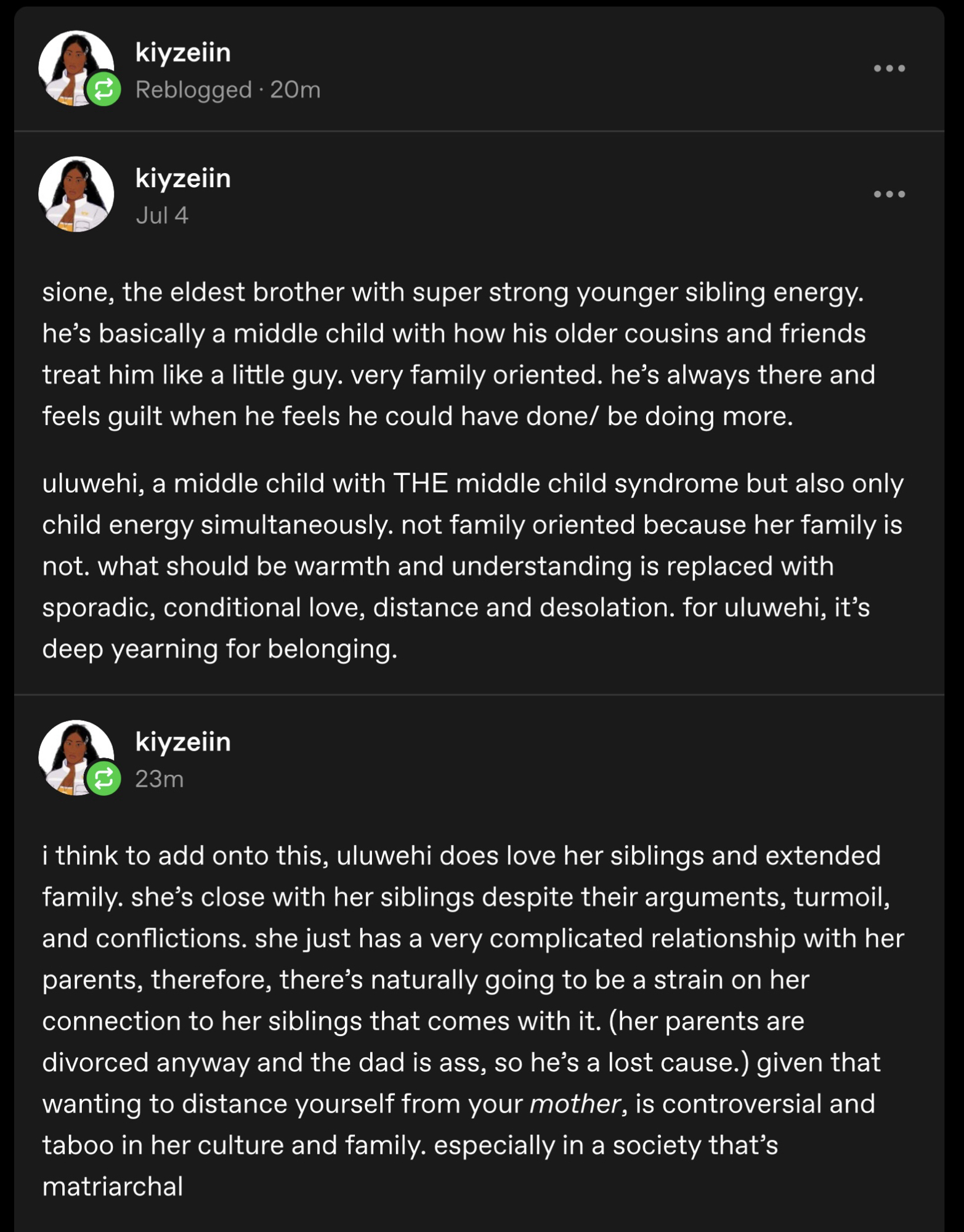Click the kiyzeiin username above 23m
This screenshot has width=964, height=1232.
pos(183,742)
